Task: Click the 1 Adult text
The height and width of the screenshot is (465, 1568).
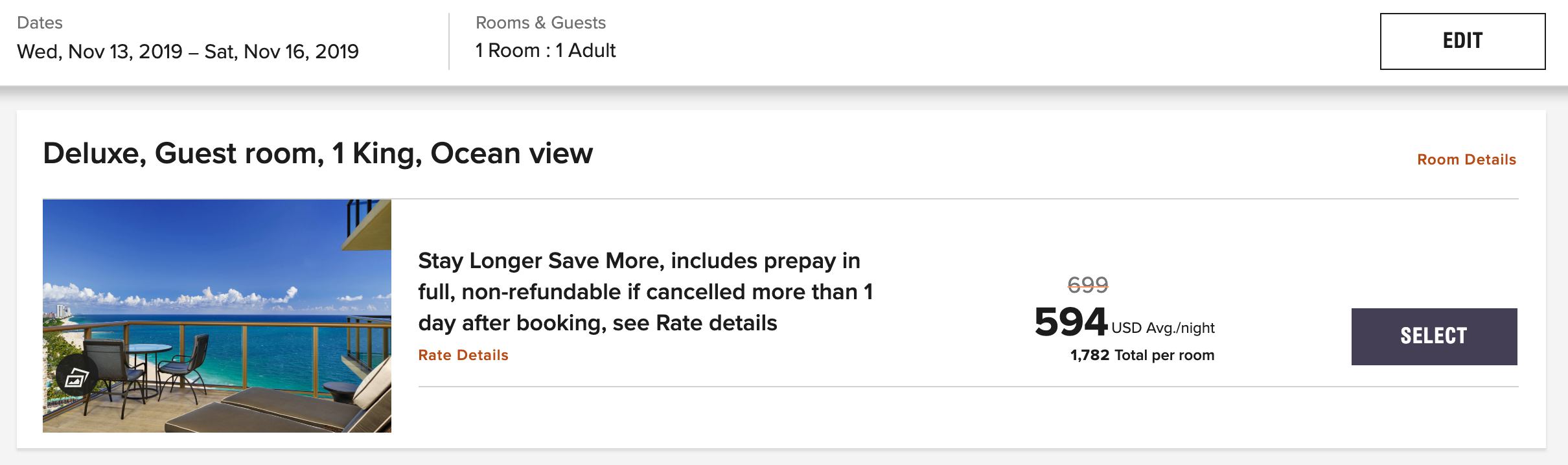Action: pos(586,51)
